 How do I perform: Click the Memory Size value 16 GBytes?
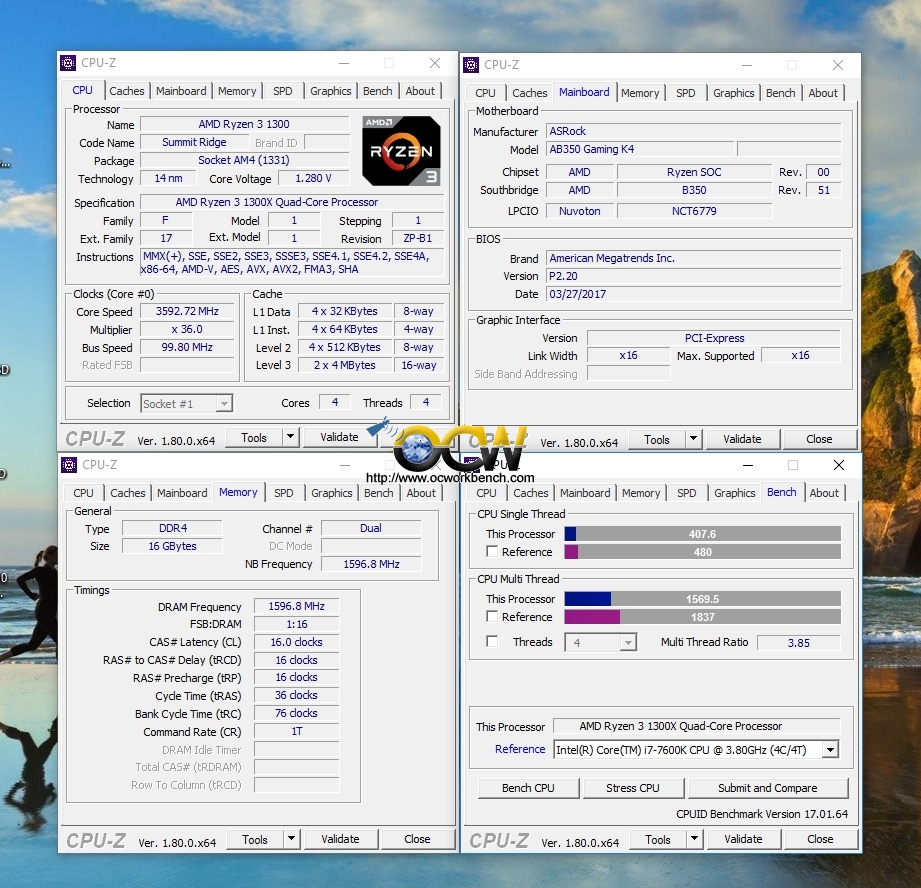click(172, 546)
